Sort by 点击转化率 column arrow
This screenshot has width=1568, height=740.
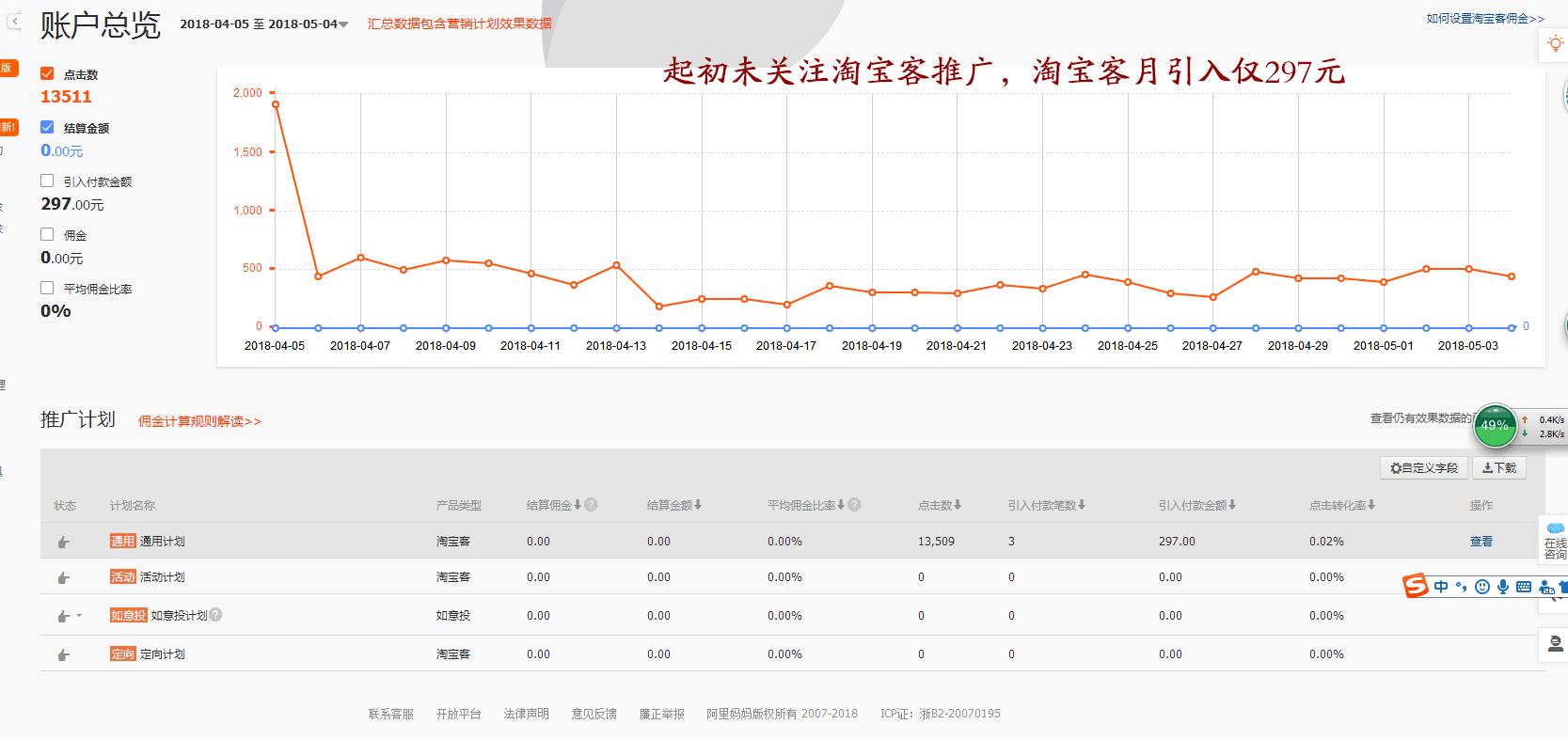1371,505
